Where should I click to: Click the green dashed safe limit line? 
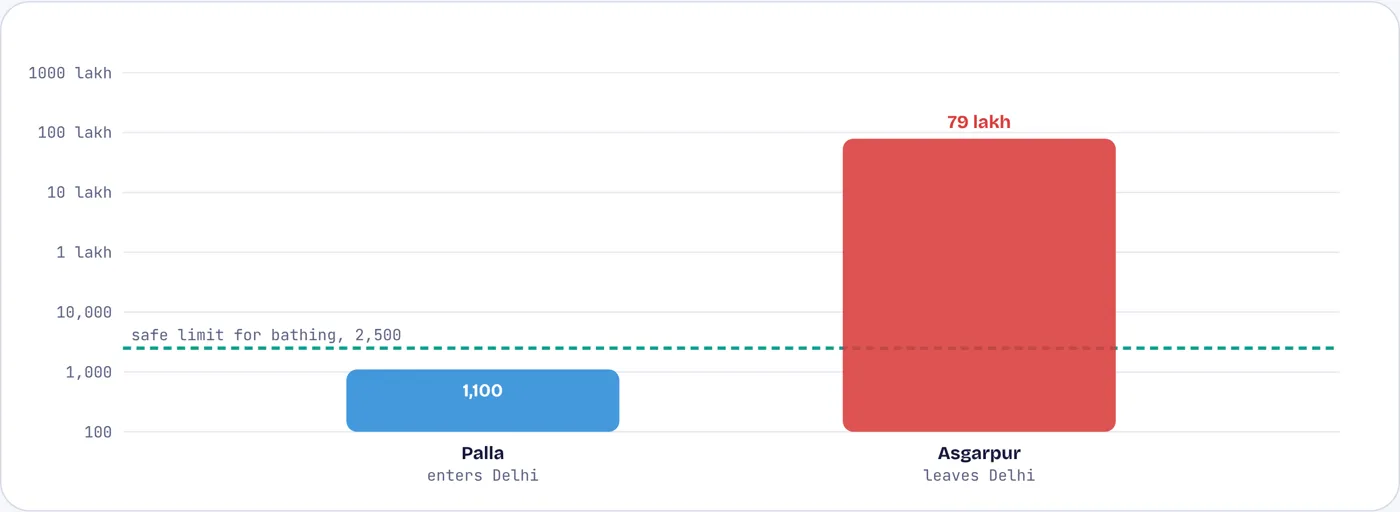tap(728, 348)
